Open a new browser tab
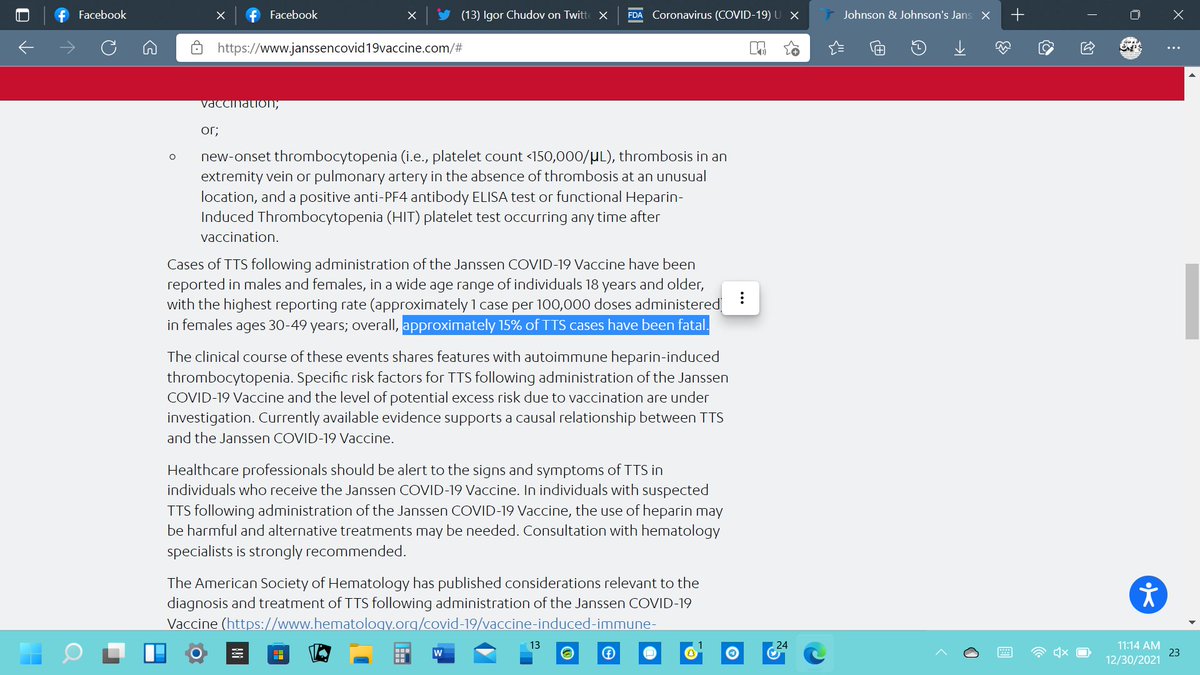The width and height of the screenshot is (1200, 675). 1017,15
